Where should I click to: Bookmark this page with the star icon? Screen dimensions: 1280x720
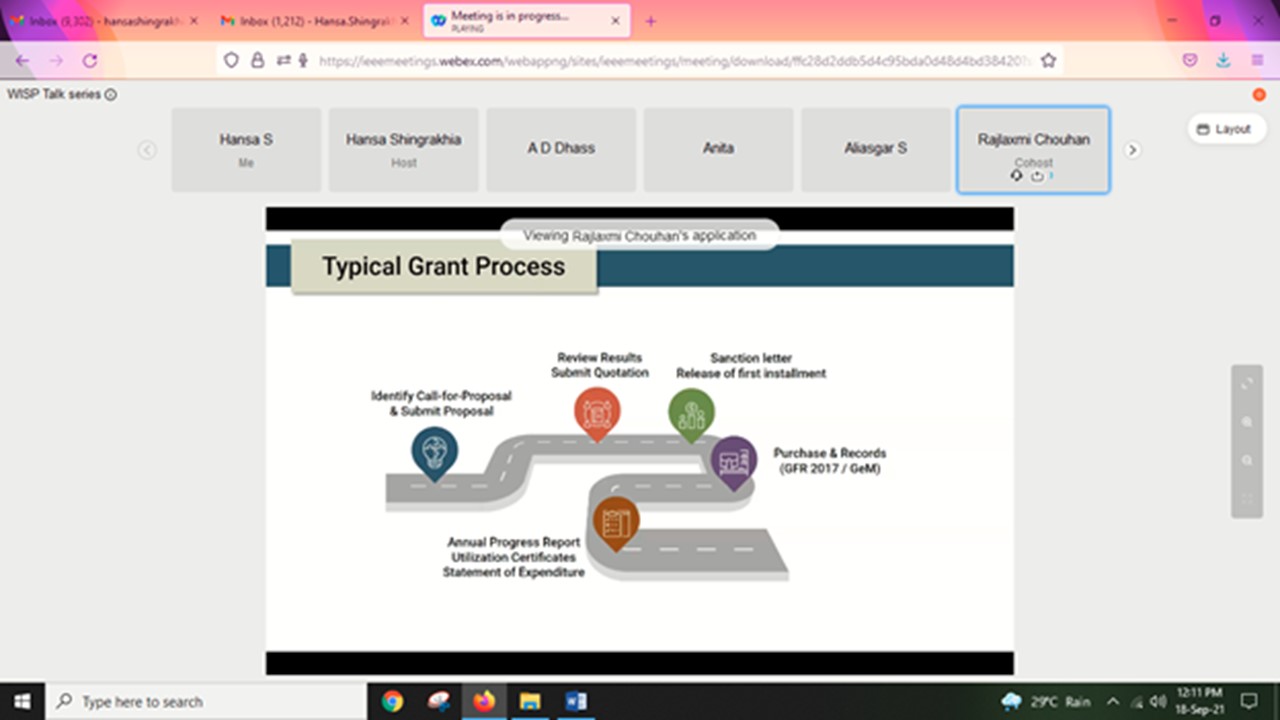click(1048, 60)
